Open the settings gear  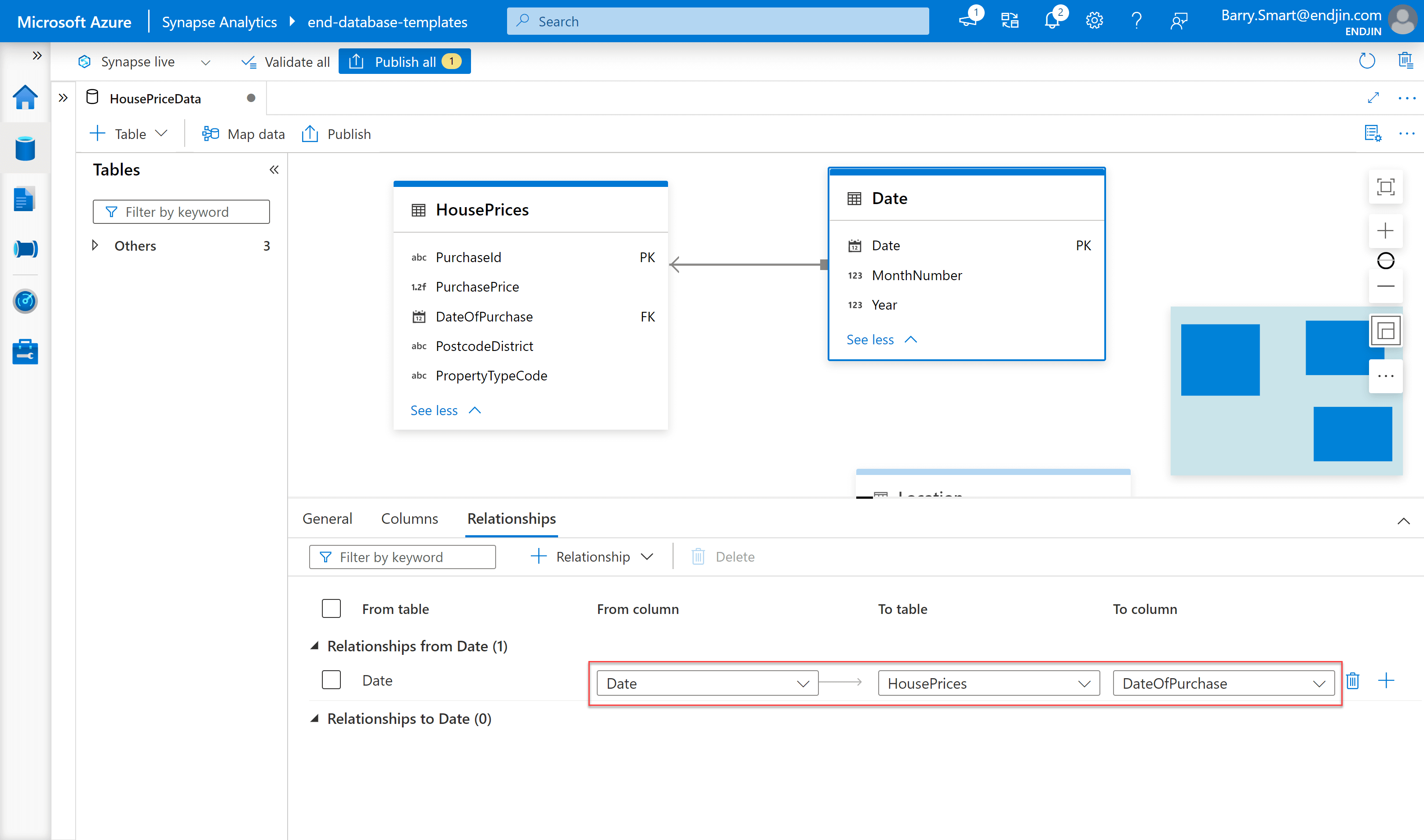click(x=1094, y=21)
